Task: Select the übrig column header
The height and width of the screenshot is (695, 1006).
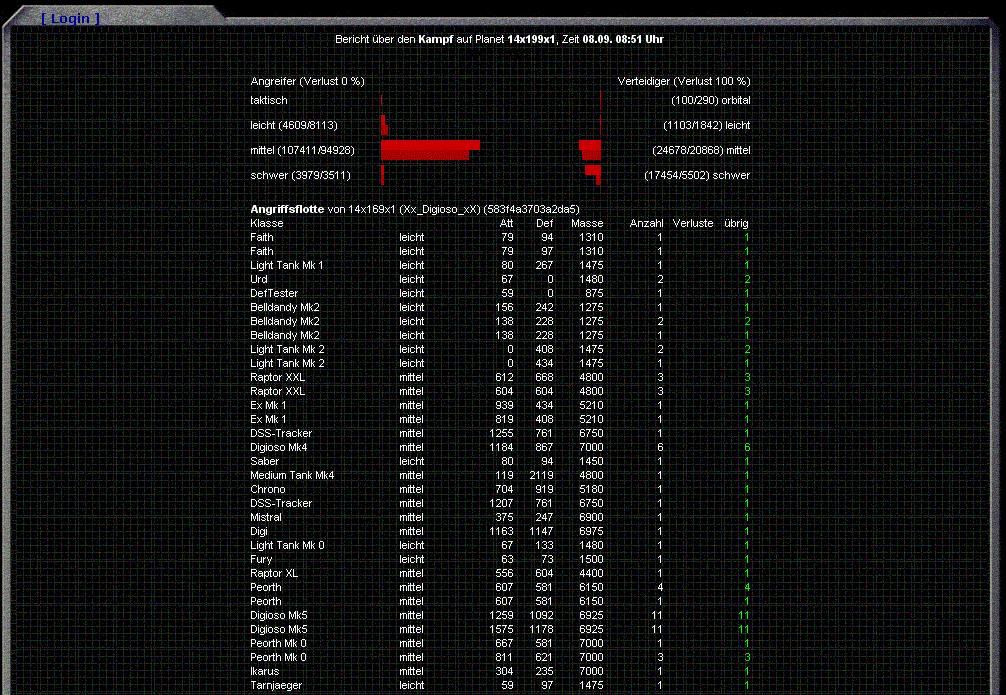Action: pos(737,223)
